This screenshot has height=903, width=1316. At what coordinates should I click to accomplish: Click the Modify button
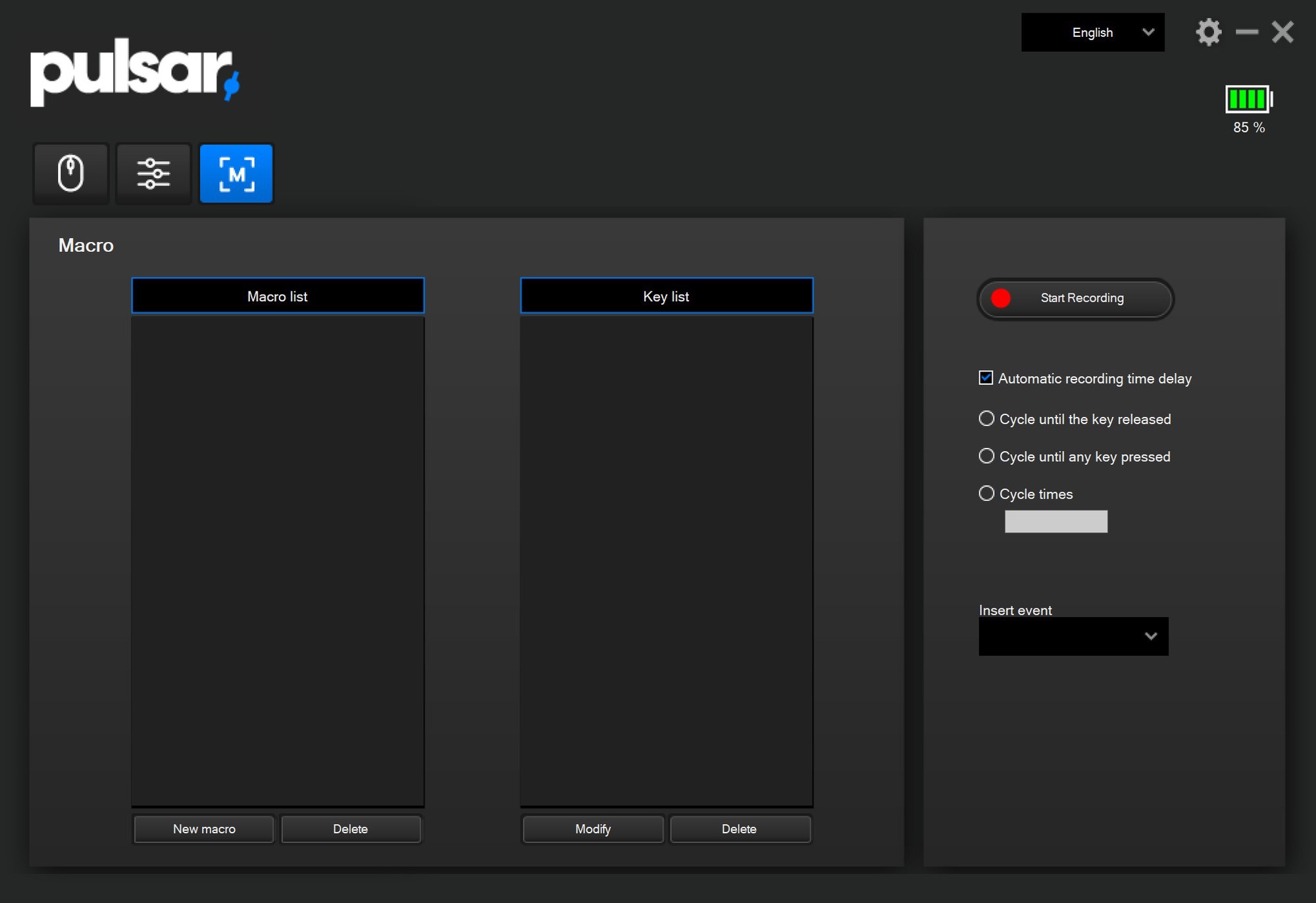coord(593,829)
